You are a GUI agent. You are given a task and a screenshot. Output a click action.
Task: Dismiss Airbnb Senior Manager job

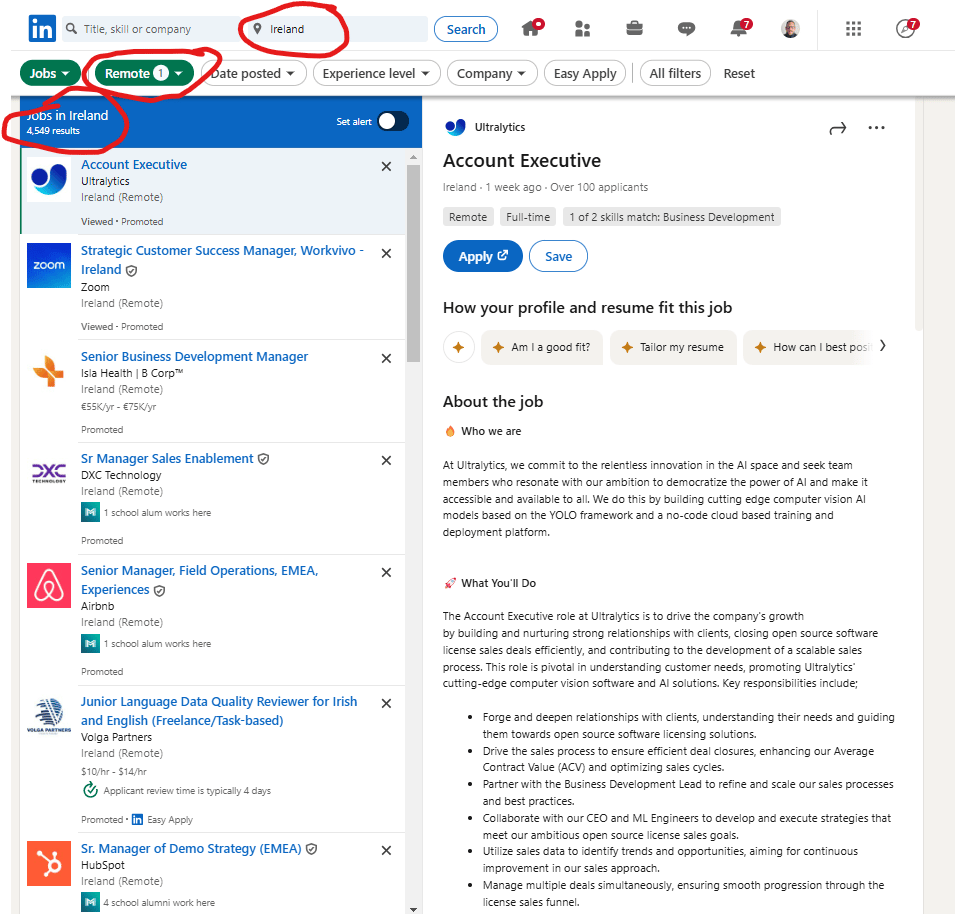[x=386, y=572]
